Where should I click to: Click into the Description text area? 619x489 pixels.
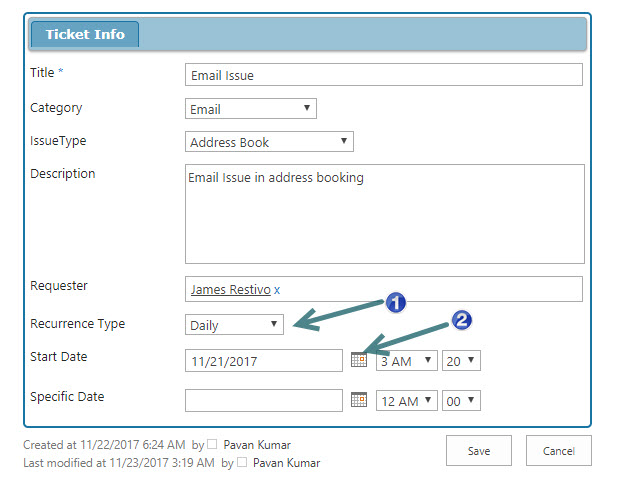point(384,214)
